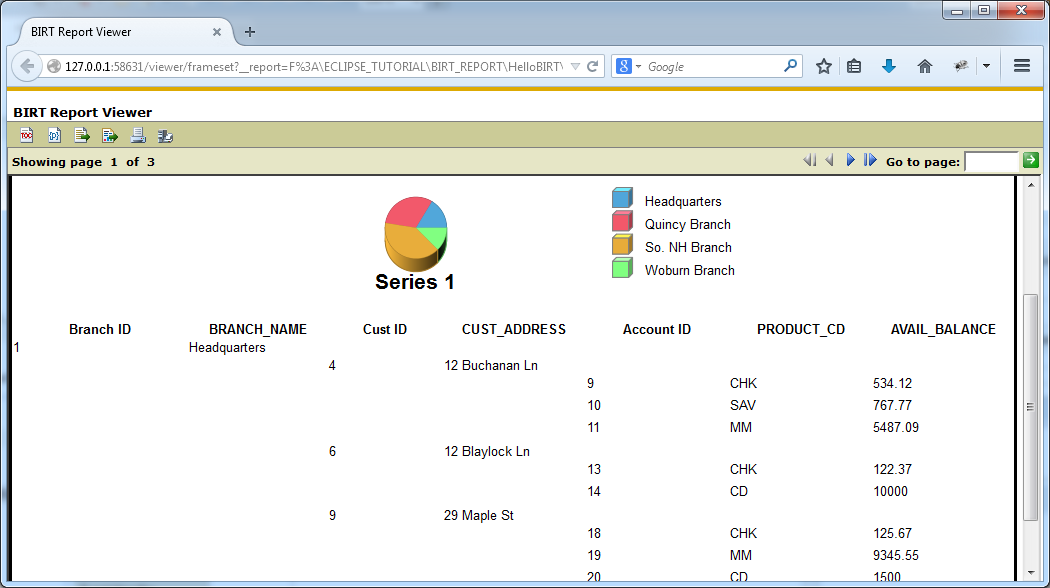The height and width of the screenshot is (588, 1050).
Task: Go to the next report page
Action: [850, 160]
